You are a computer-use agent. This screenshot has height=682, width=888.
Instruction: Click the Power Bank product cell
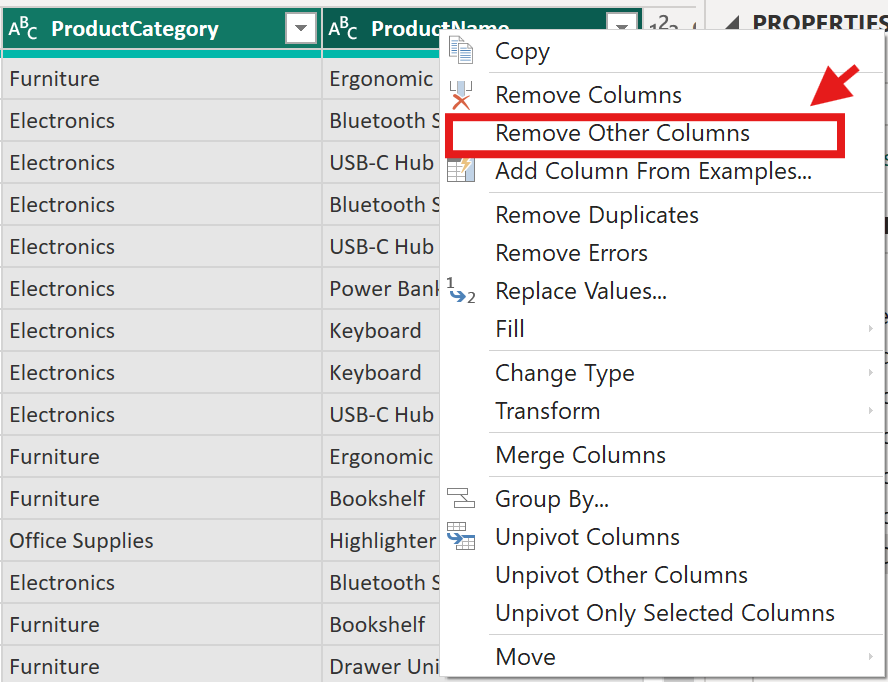pos(382,288)
